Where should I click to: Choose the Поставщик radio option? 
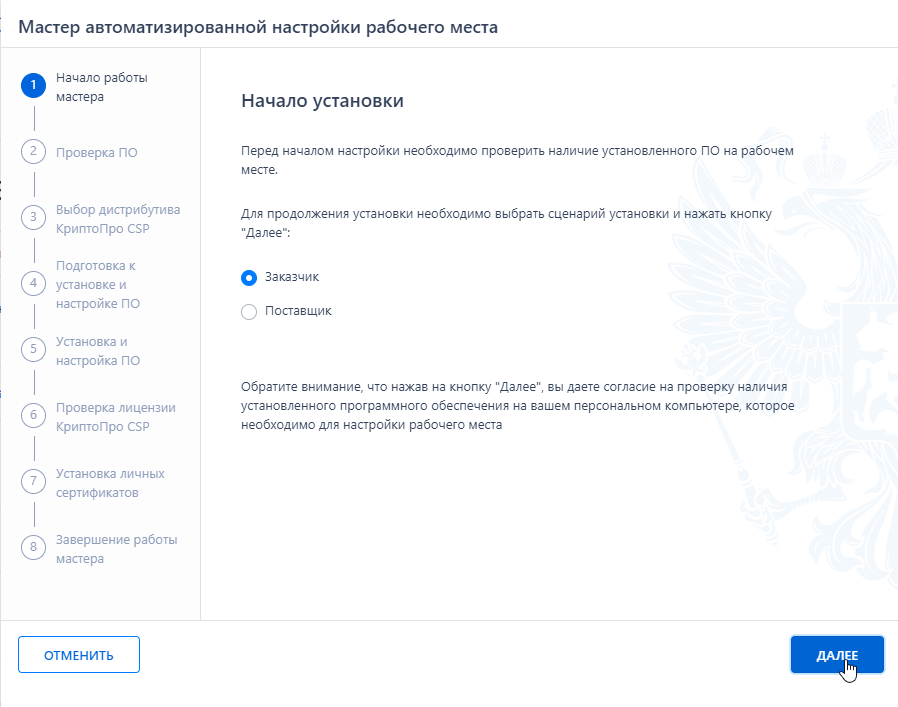[249, 312]
